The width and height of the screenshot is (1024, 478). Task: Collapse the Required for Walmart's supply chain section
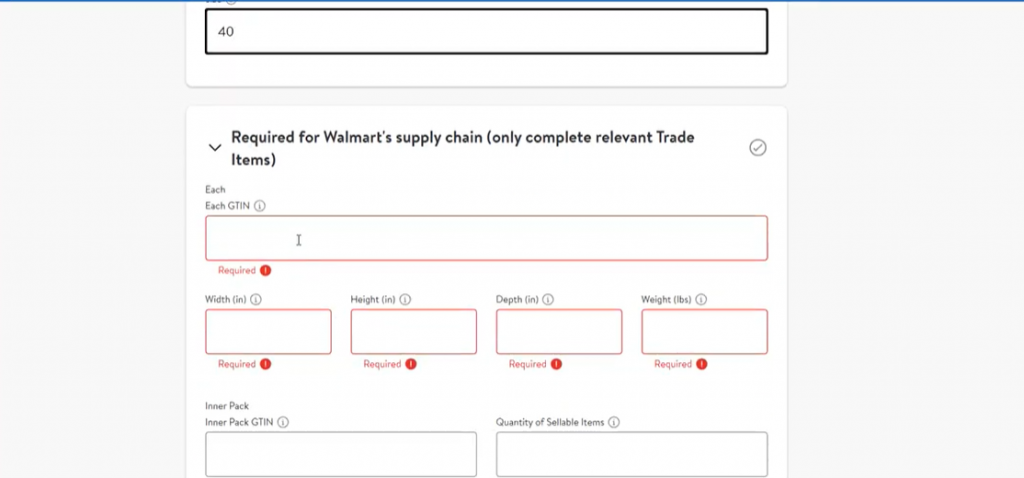[x=214, y=148]
